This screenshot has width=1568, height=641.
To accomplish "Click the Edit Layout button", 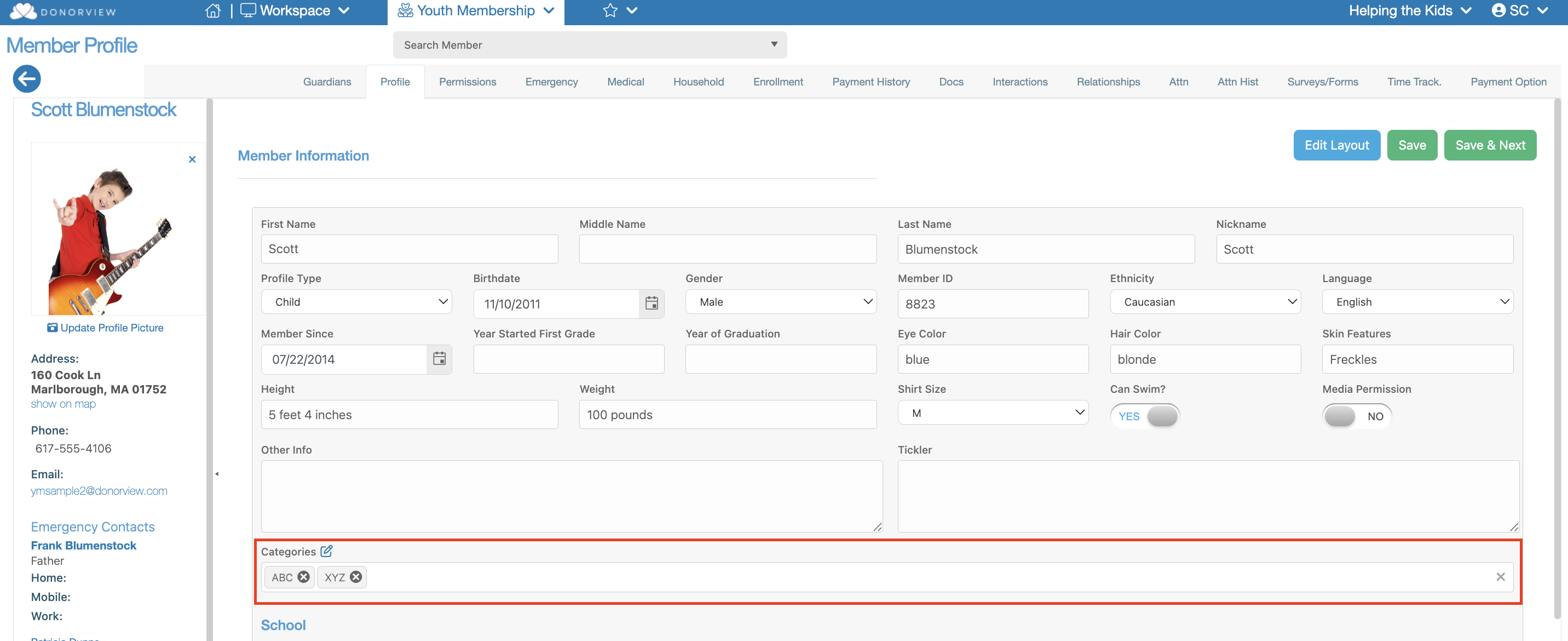I will pos(1336,145).
